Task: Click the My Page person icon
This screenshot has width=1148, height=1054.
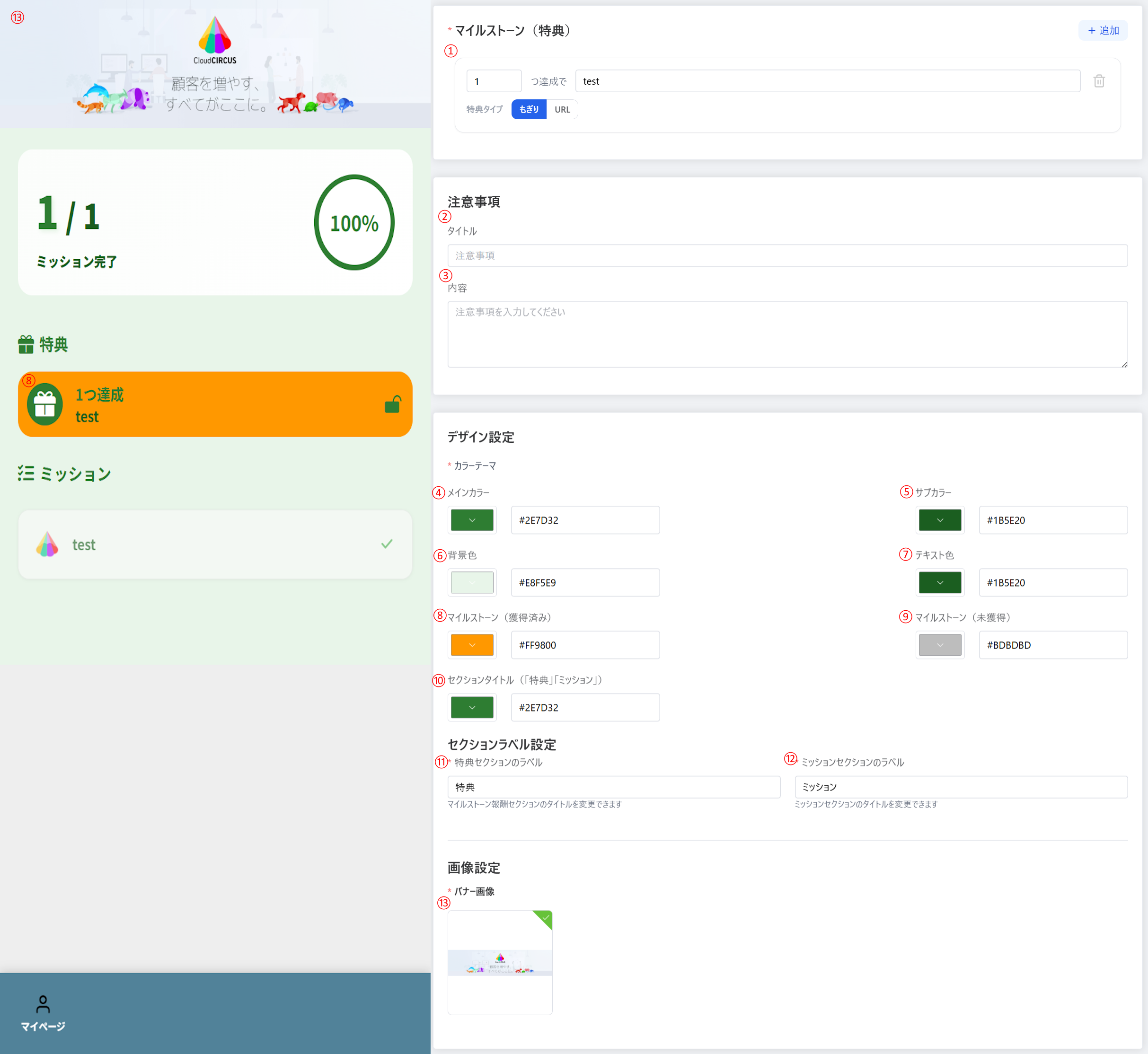Action: (x=43, y=1003)
